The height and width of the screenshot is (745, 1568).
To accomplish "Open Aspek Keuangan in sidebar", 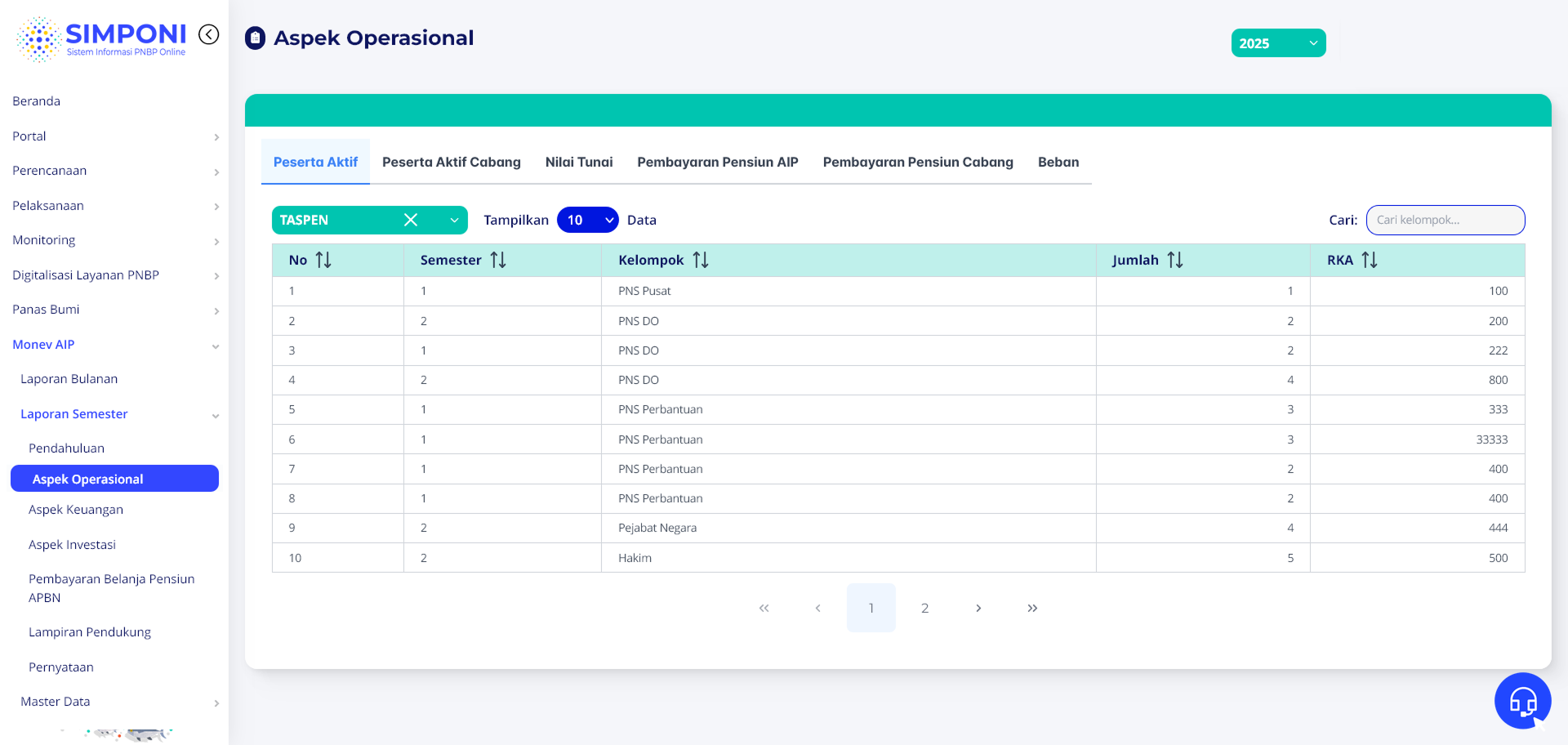I will coord(76,510).
